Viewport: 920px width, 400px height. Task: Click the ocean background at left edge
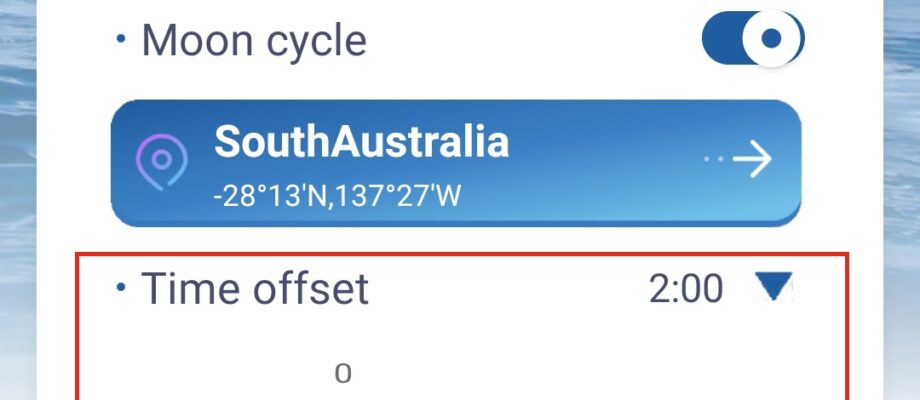pos(17,200)
